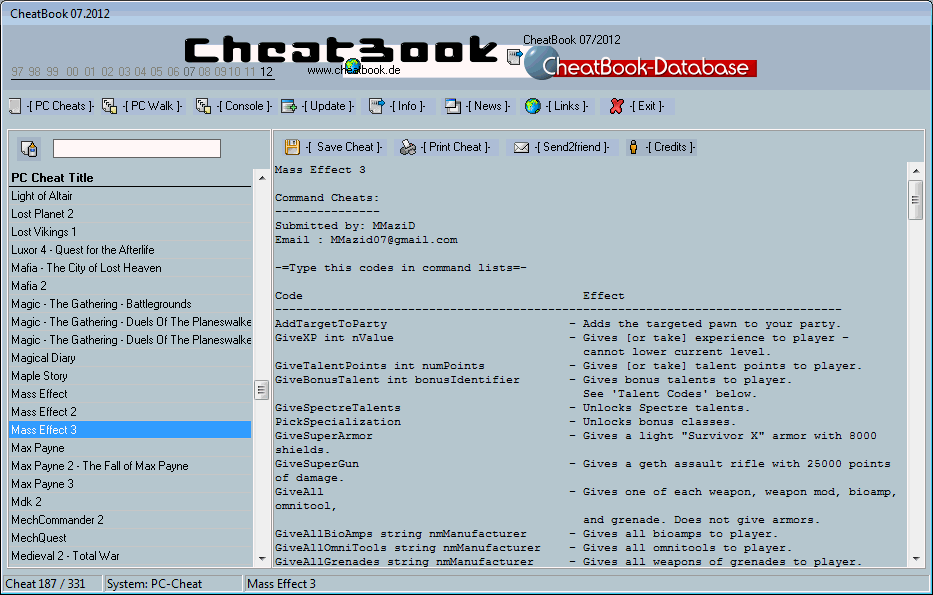Open the Update menu label
The image size is (933, 595).
[x=328, y=107]
